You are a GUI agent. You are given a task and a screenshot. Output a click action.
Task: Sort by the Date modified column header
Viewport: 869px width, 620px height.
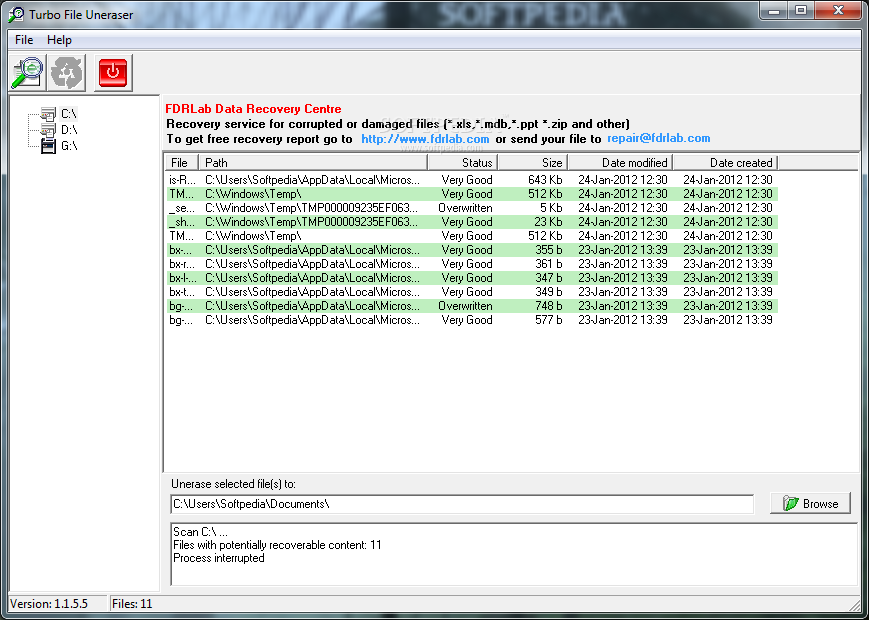tap(620, 162)
